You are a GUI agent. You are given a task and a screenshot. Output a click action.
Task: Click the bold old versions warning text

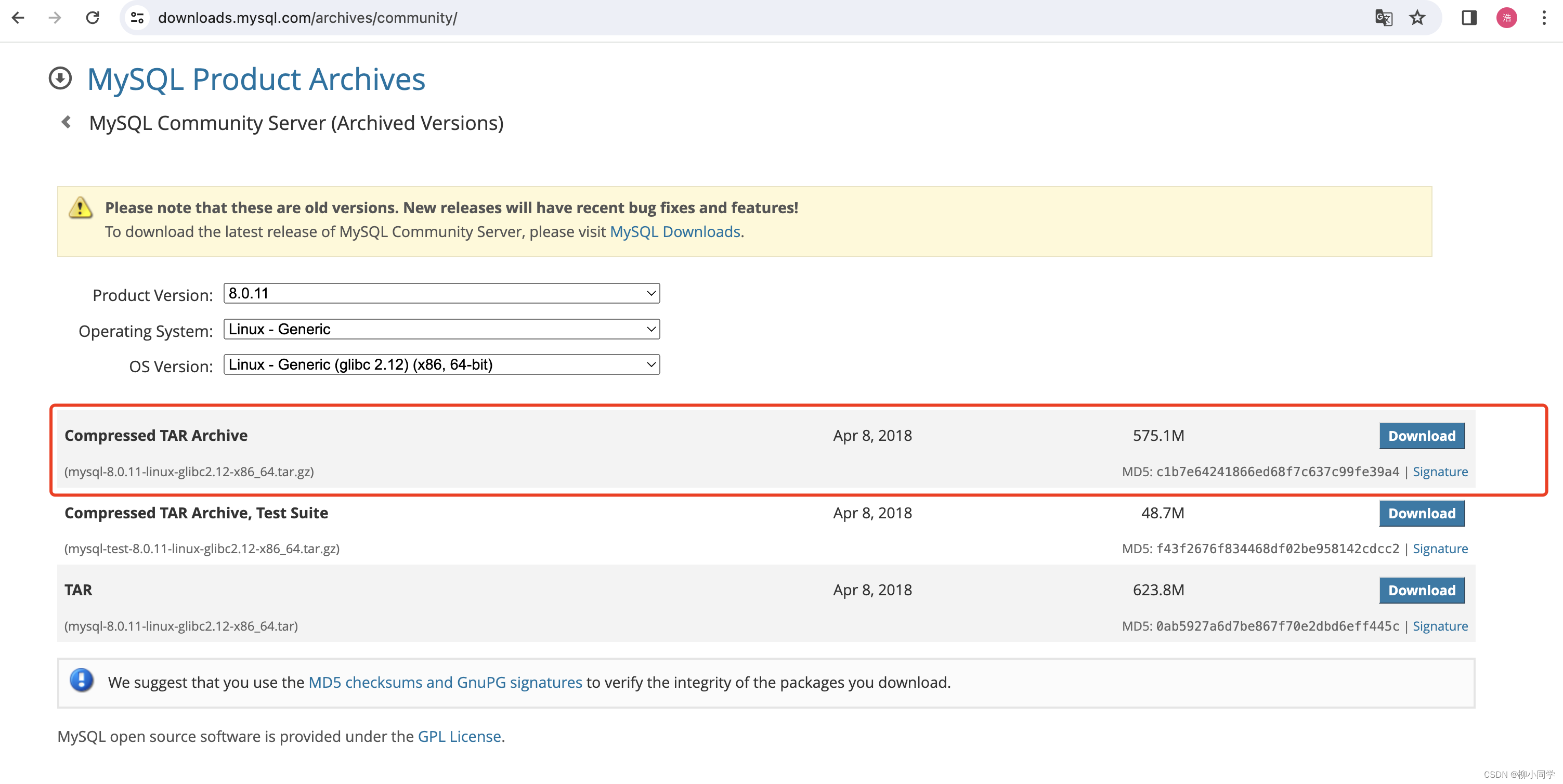click(451, 208)
